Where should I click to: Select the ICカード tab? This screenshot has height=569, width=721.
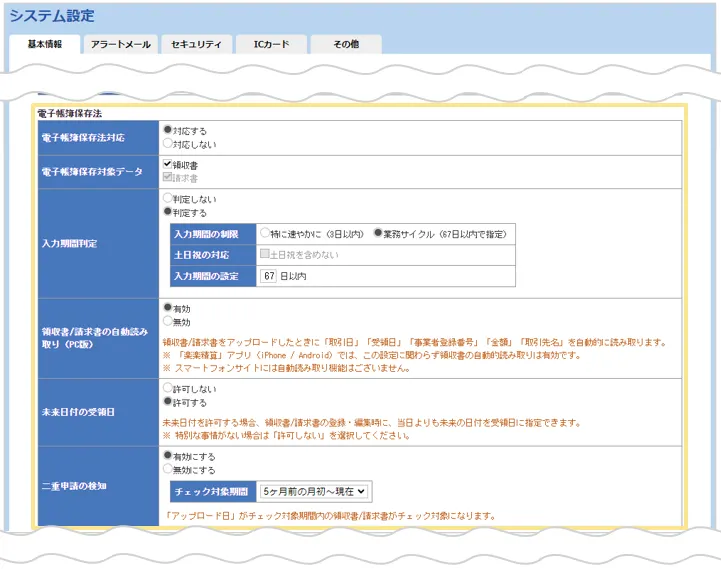click(x=271, y=45)
